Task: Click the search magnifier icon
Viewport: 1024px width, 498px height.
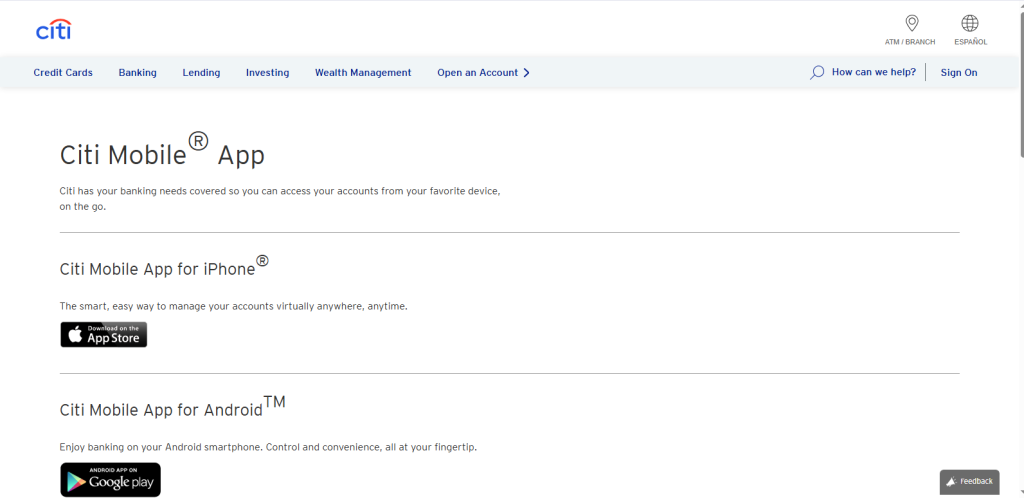Action: (x=817, y=72)
